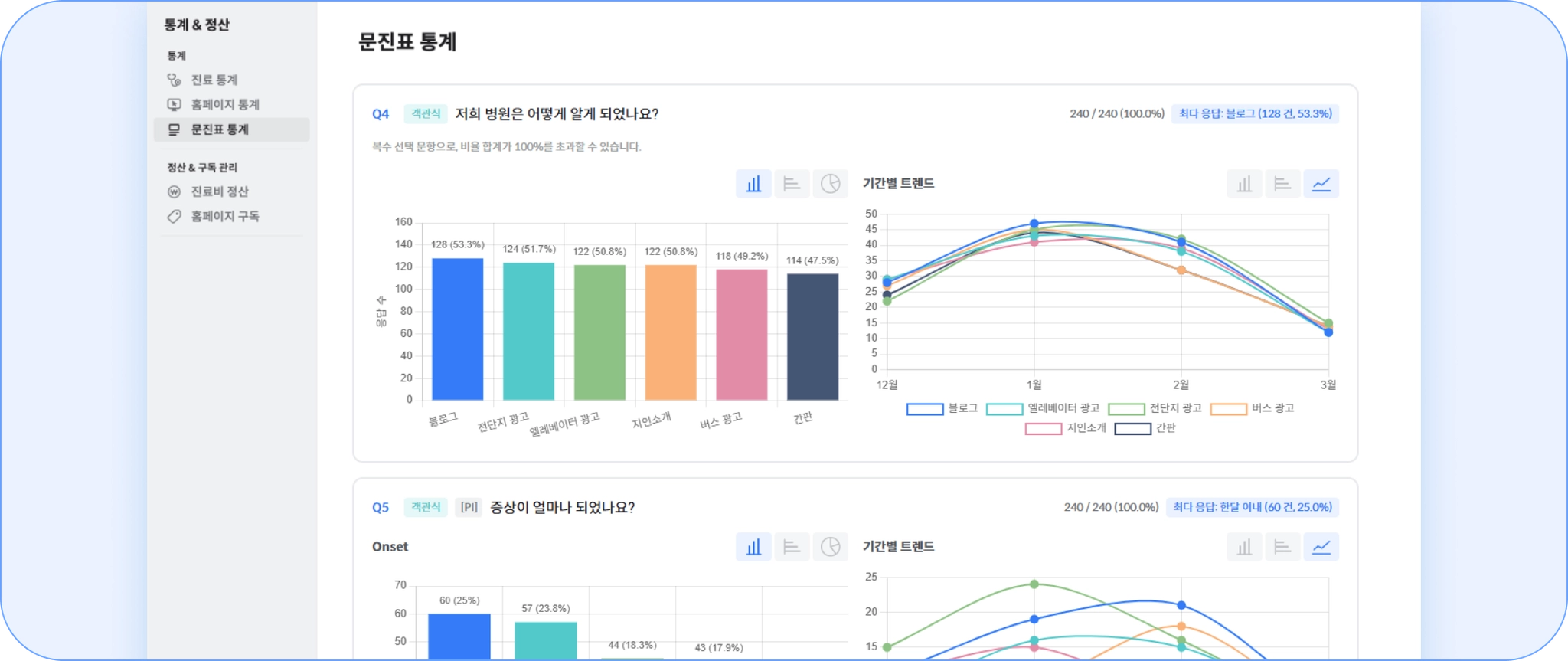Toggle 블로그 legend swatch in Q4 trend
The height and width of the screenshot is (661, 1568).
[x=925, y=409]
